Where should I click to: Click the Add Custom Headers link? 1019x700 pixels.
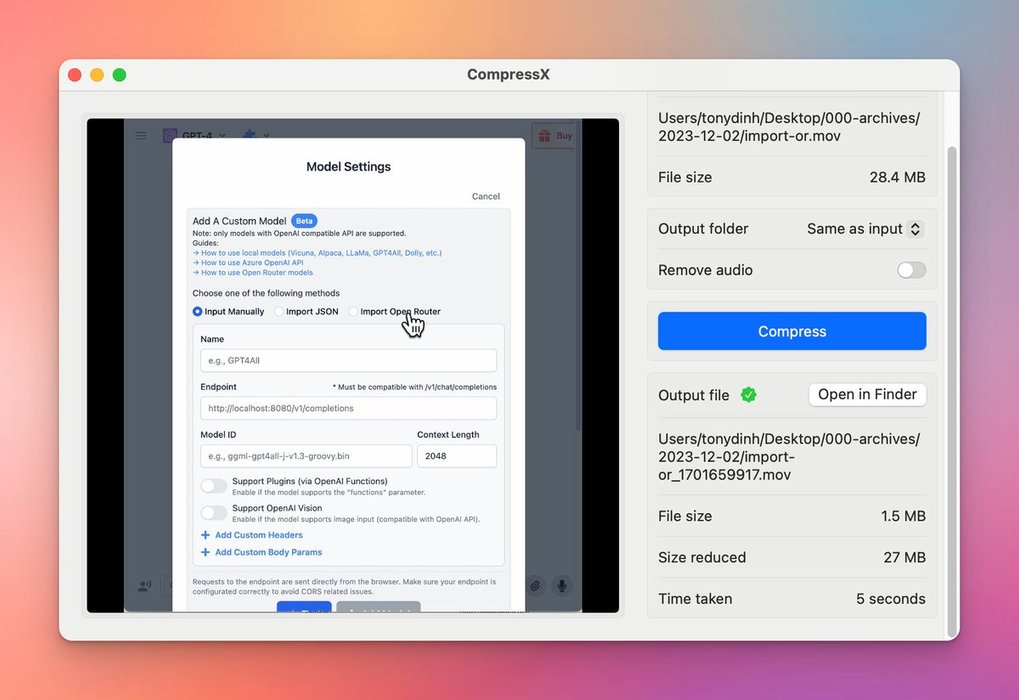[x=252, y=535]
